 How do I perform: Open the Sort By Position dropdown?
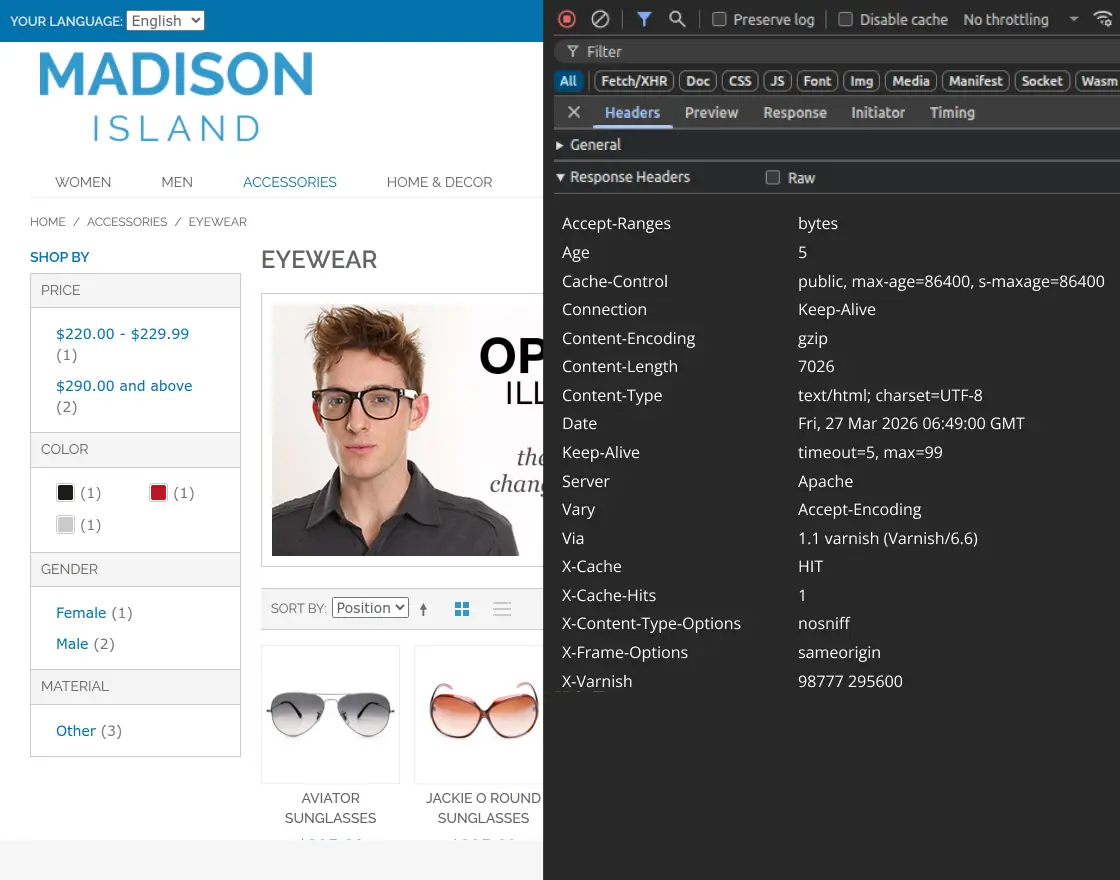pyautogui.click(x=370, y=608)
